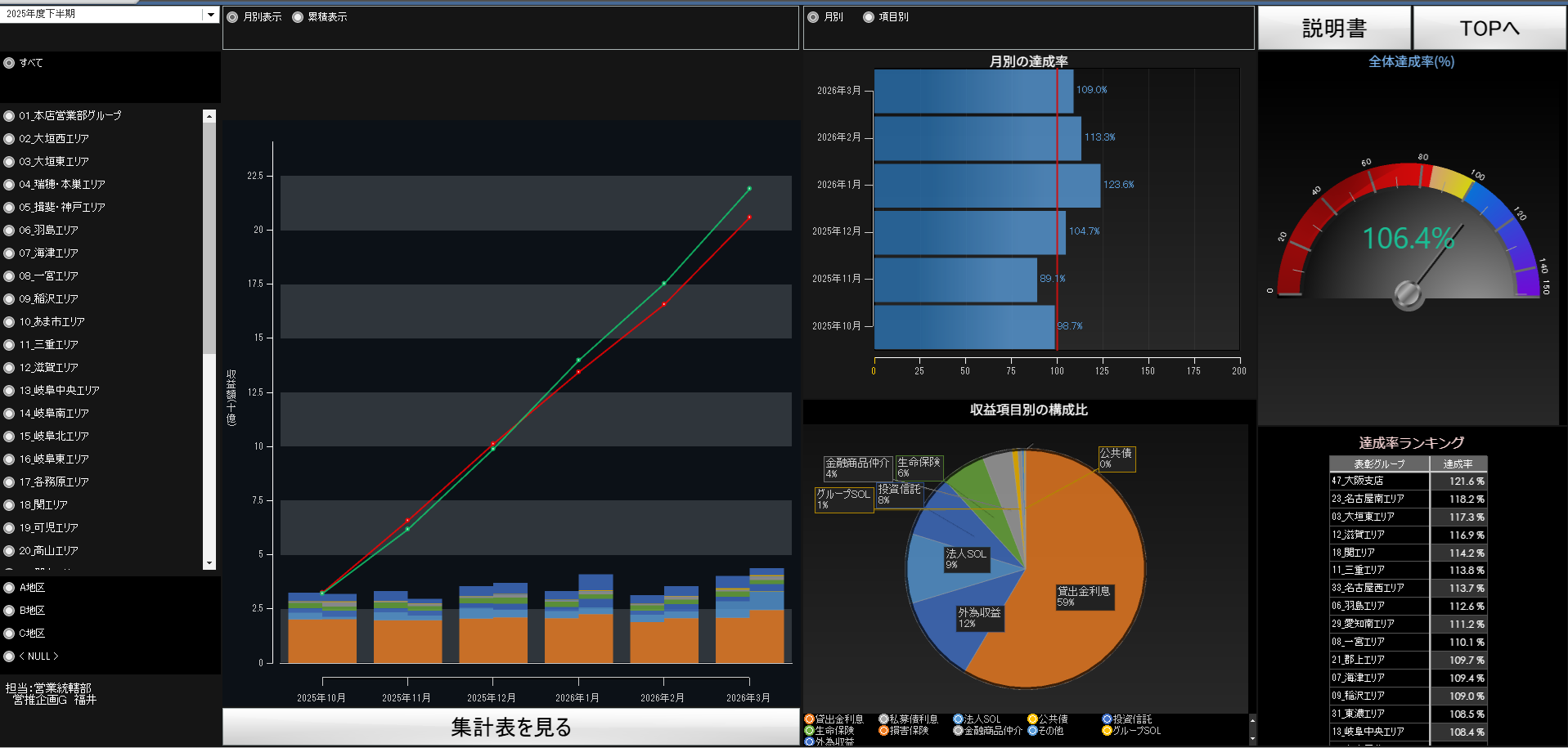This screenshot has width=1568, height=748.
Task: Click the 貸出金利息 orange legend marker
Action: [809, 719]
